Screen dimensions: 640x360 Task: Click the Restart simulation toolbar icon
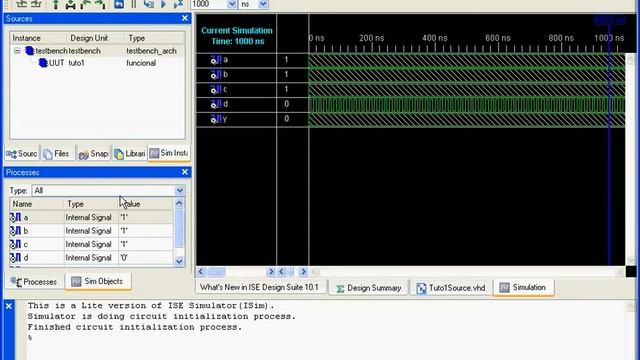pyautogui.click(x=119, y=4)
